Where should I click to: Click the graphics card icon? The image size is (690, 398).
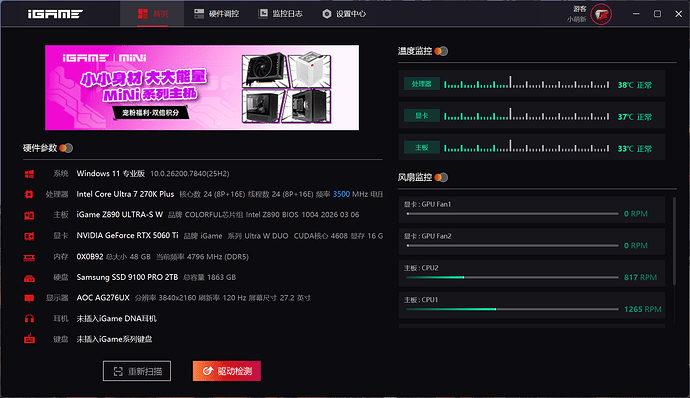click(x=29, y=236)
